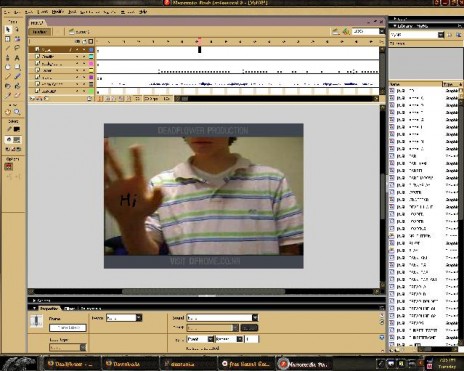Toggle lock dot of pink-outlined layer
The image size is (464, 371).
[84, 64]
